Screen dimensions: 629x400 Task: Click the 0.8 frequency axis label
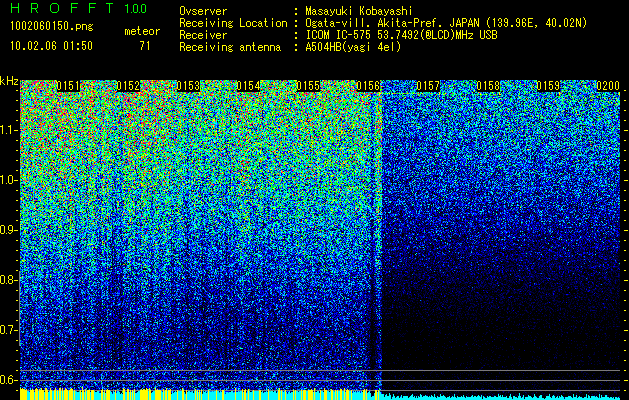9,280
